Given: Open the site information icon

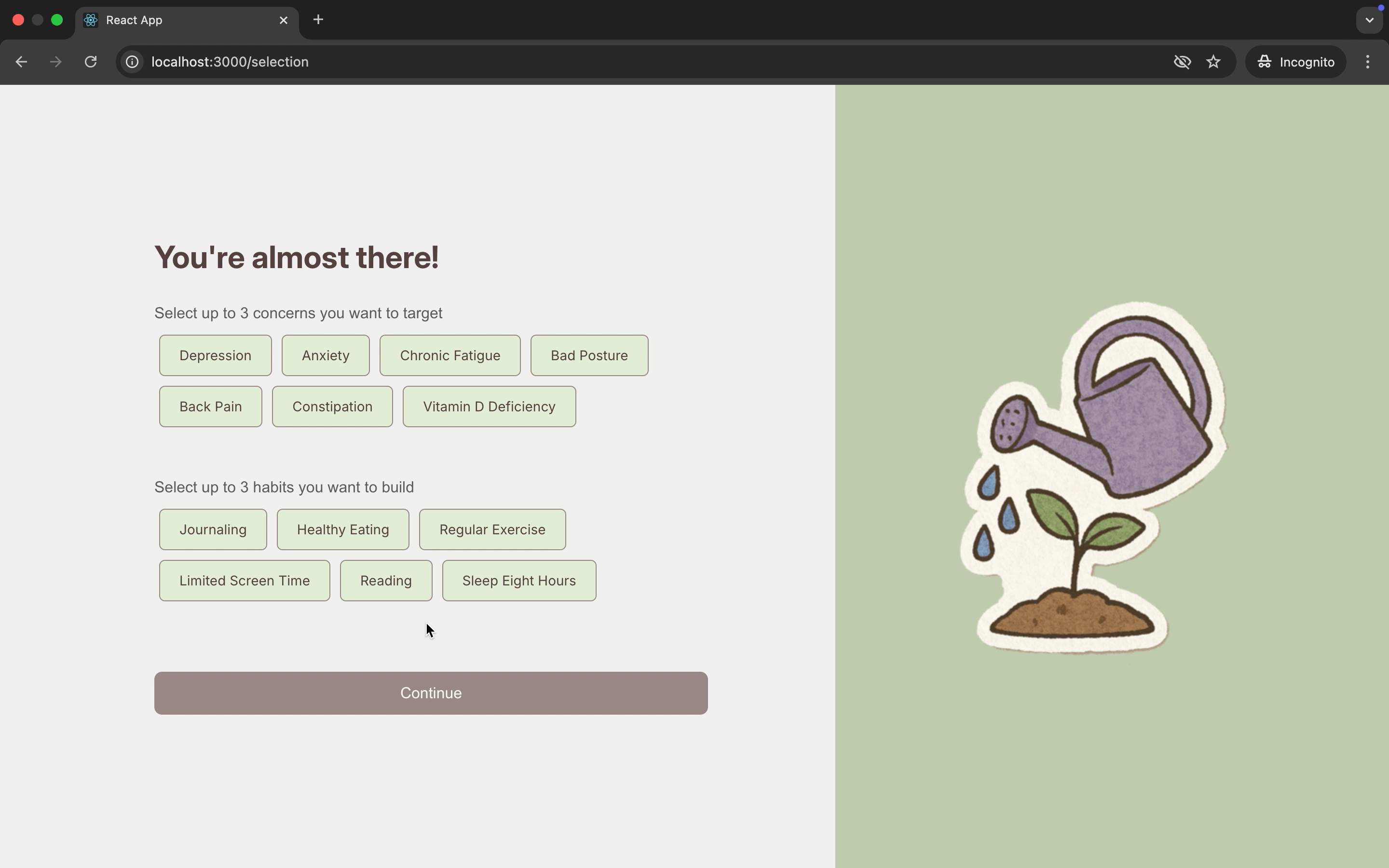Looking at the screenshot, I should pyautogui.click(x=132, y=62).
